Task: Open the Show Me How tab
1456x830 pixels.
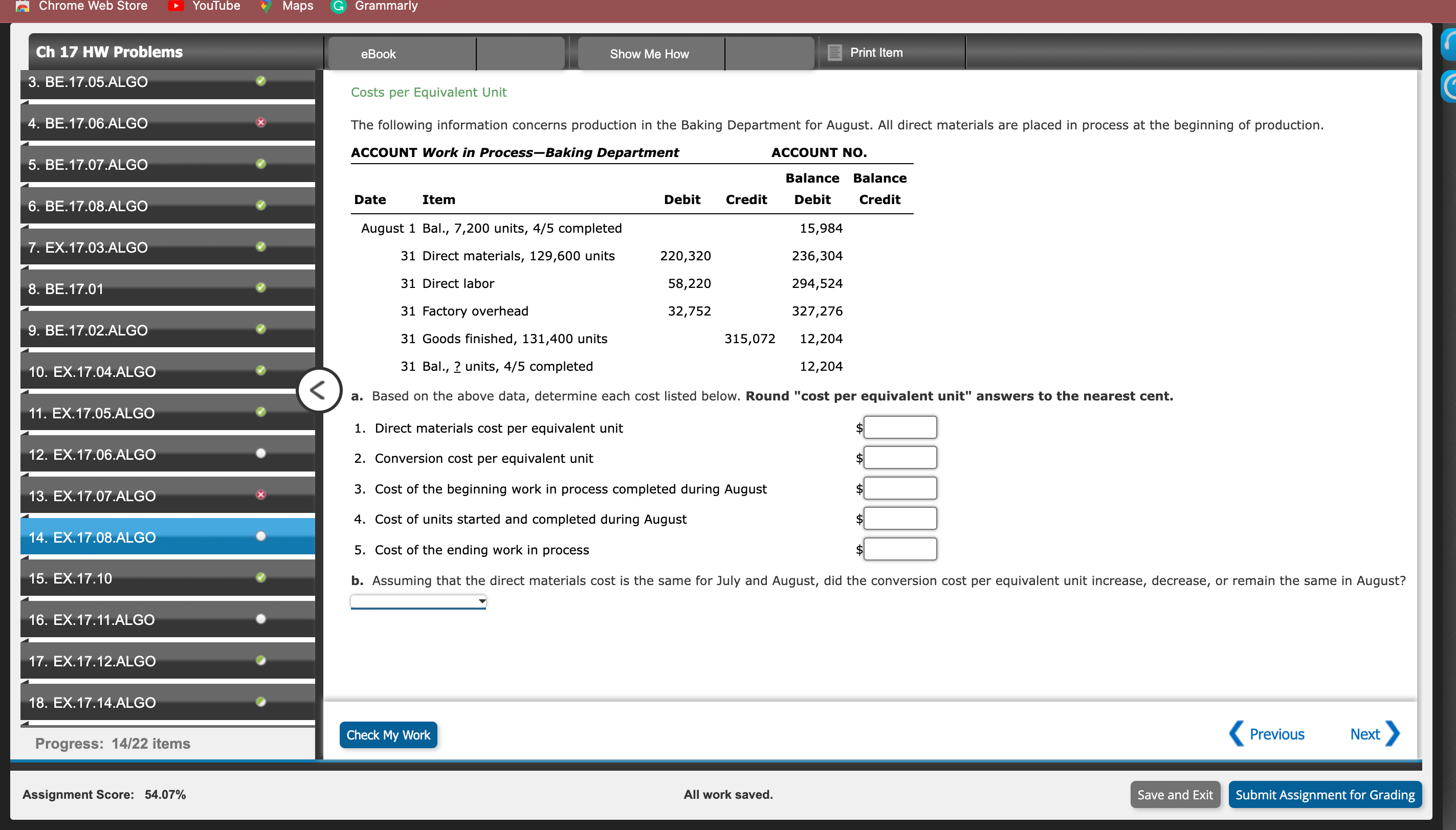Action: (x=649, y=54)
